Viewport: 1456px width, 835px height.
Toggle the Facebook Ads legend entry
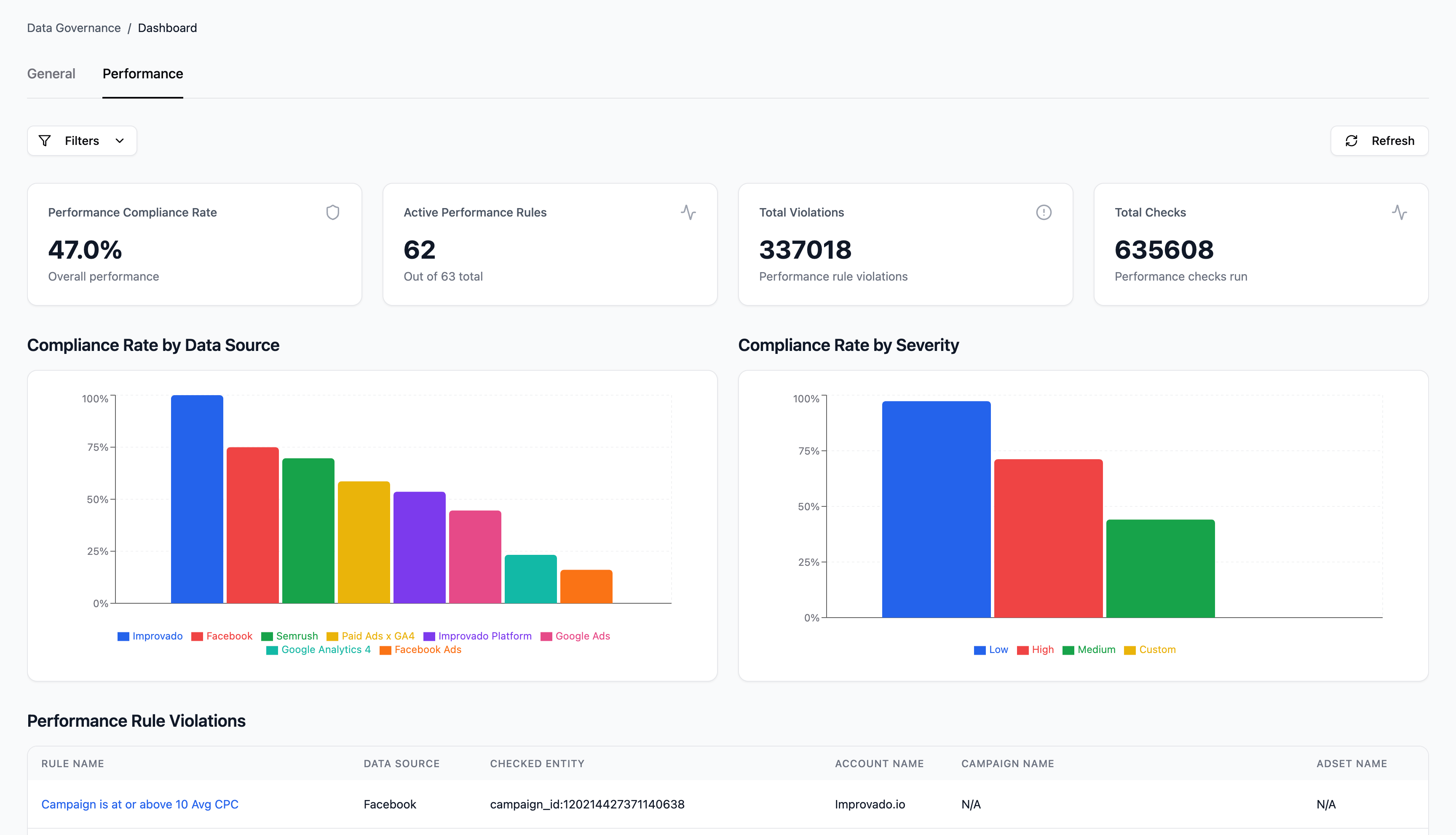click(420, 650)
